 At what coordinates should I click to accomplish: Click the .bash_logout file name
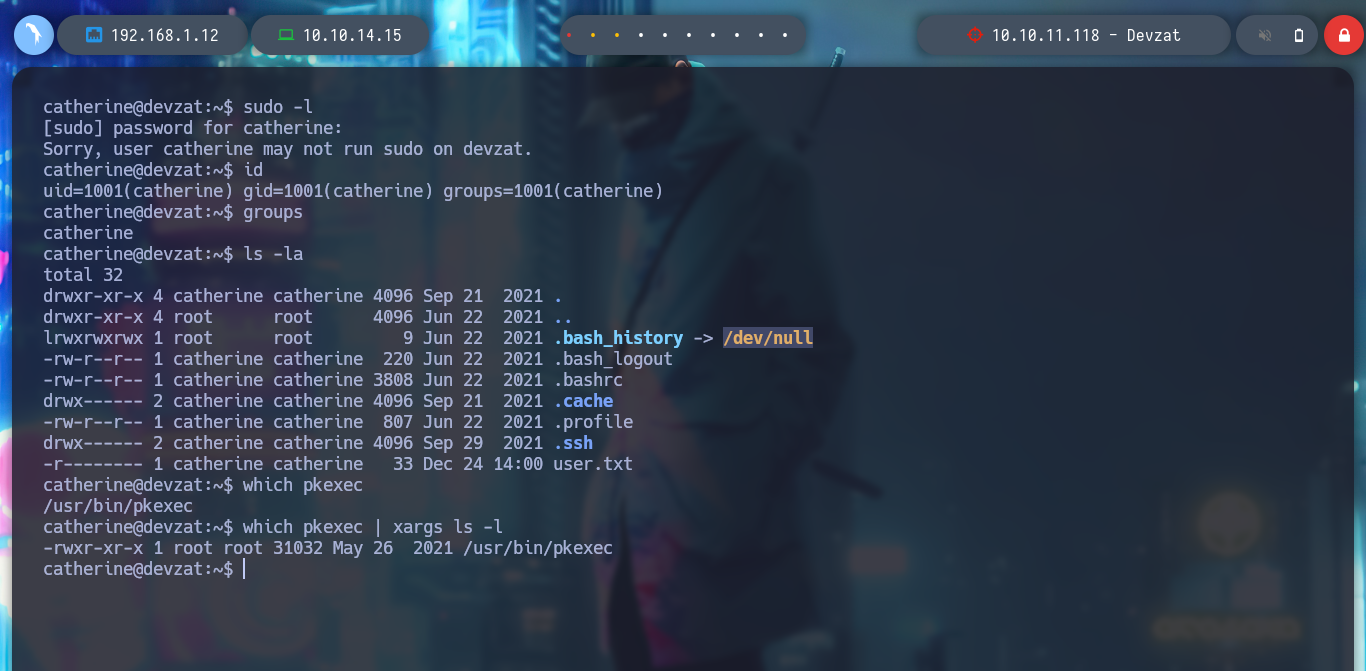coord(613,359)
